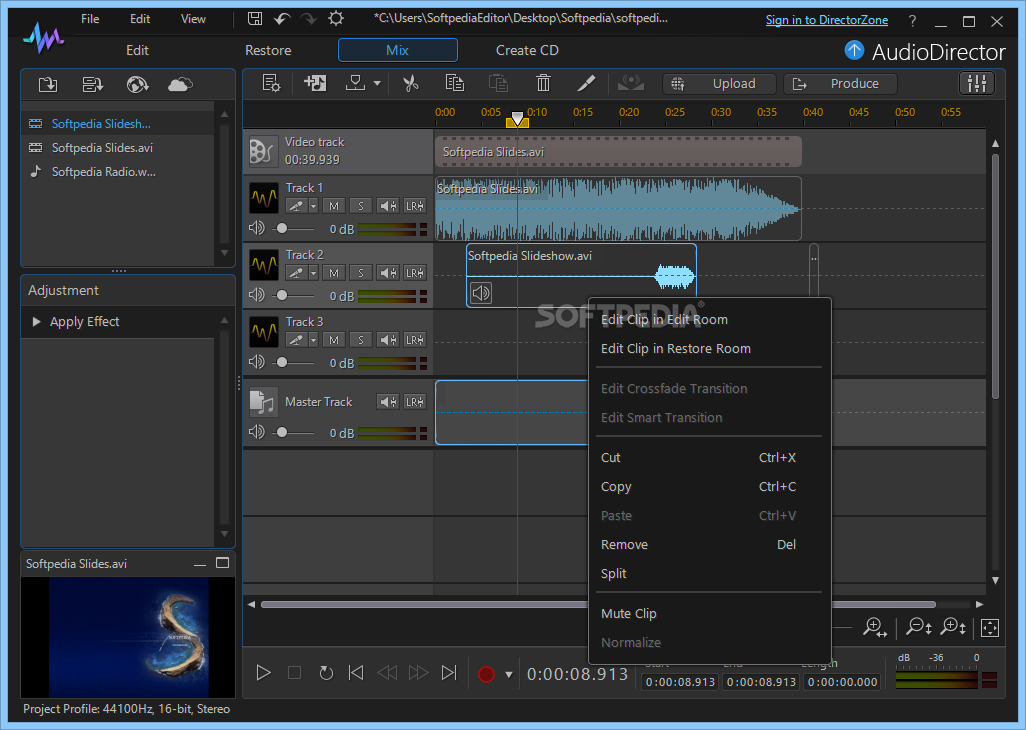This screenshot has width=1026, height=730.
Task: Open download from web globe icon
Action: [137, 84]
